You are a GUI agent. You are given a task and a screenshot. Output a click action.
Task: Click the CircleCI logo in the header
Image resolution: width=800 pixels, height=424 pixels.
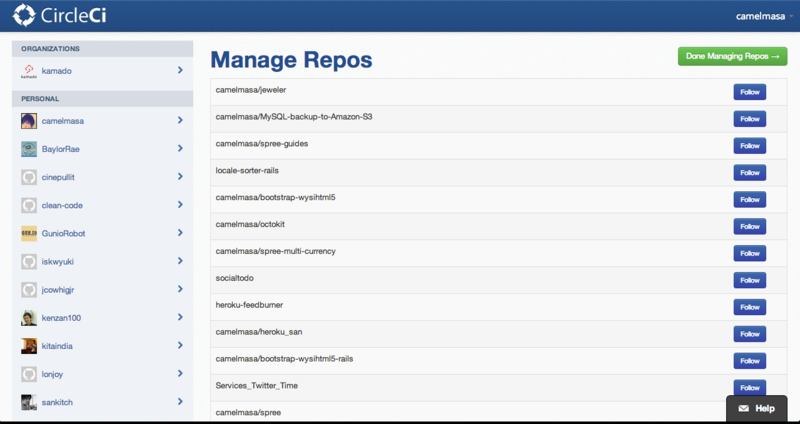[59, 15]
